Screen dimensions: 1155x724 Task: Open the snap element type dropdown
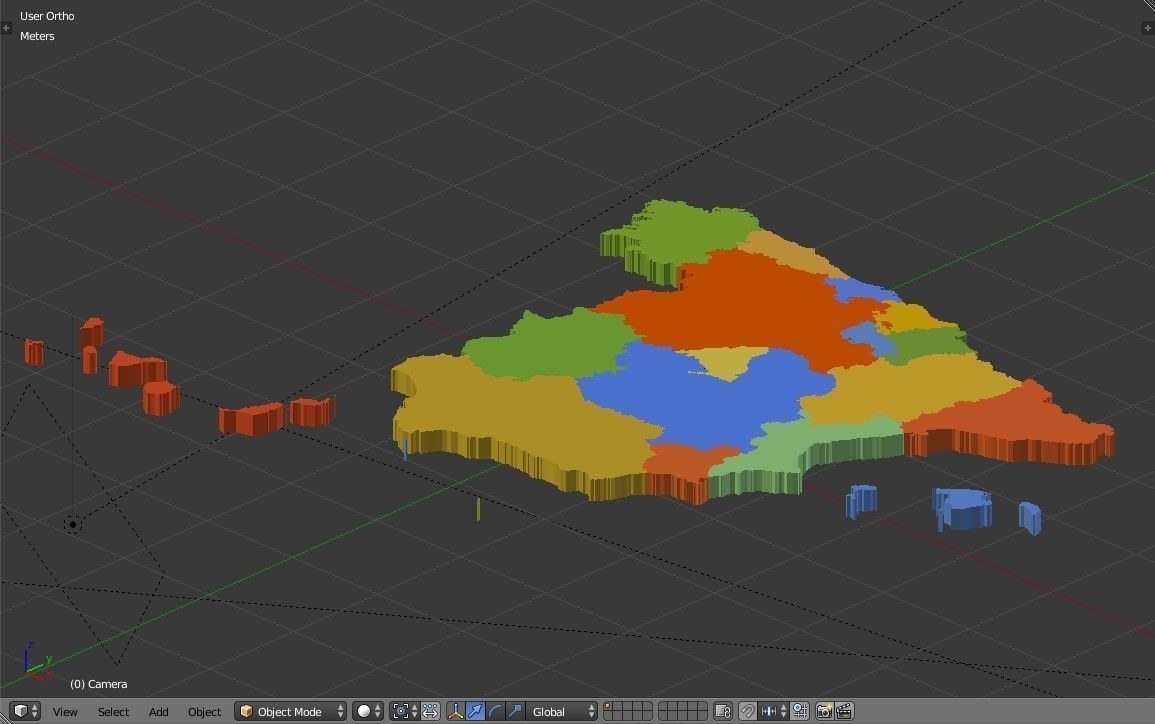coord(773,711)
